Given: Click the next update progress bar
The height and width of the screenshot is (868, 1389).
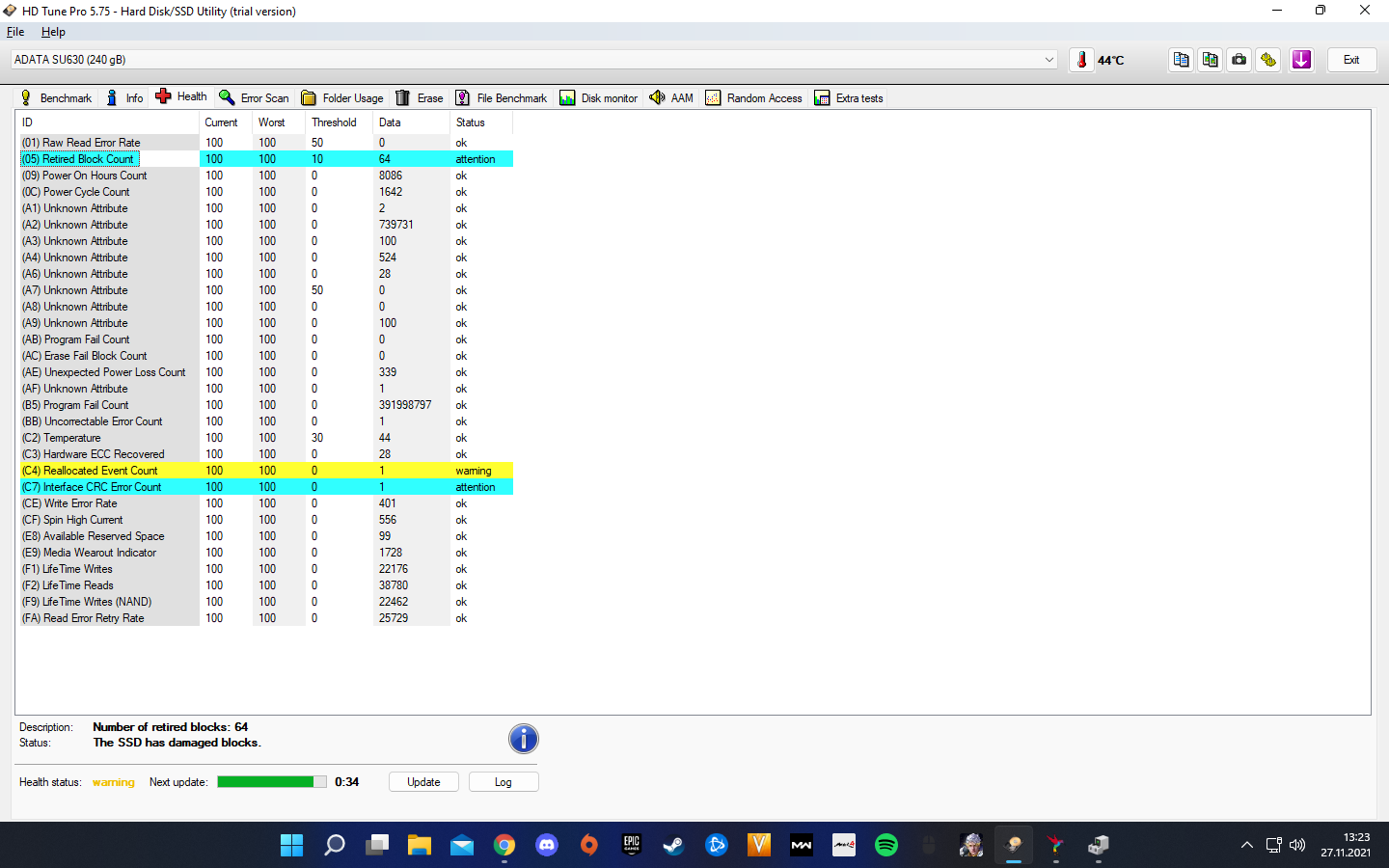Looking at the screenshot, I should pyautogui.click(x=272, y=782).
